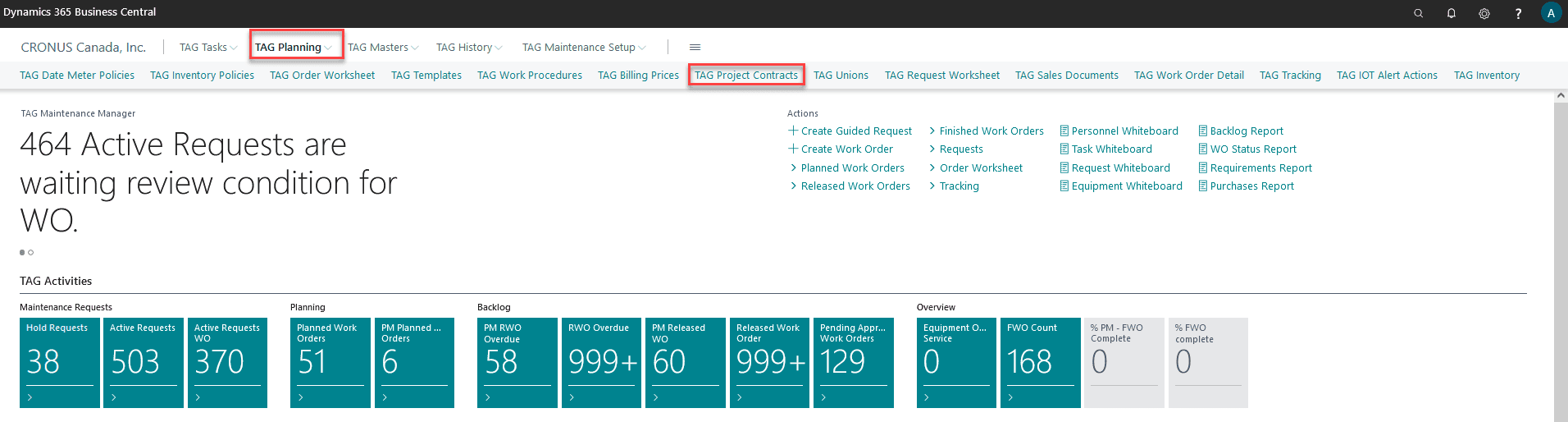Screen dimensions: 1568x422
Task: Open Planned Work Orders action chevron
Action: click(x=794, y=167)
